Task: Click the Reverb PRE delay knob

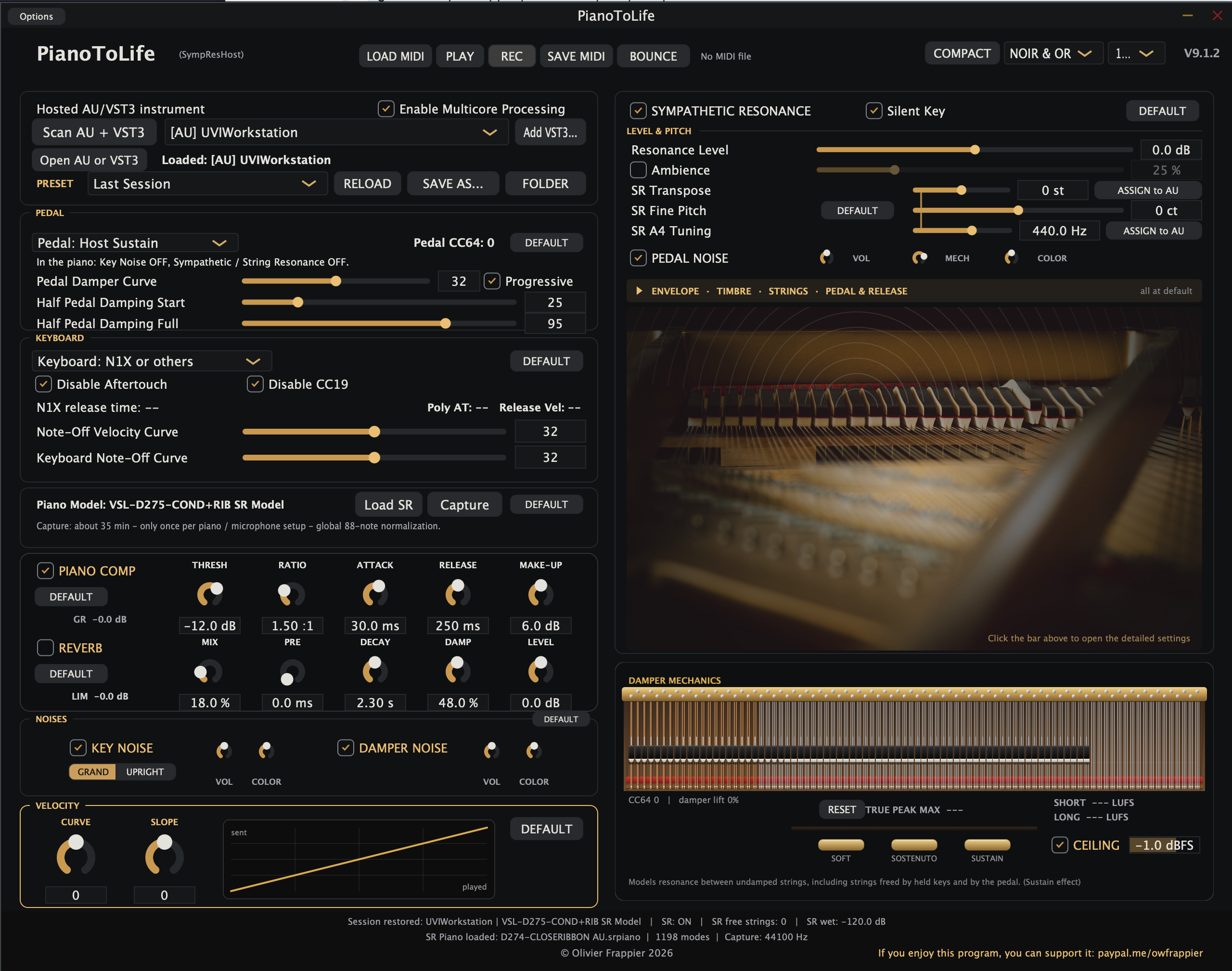Action: (x=292, y=671)
